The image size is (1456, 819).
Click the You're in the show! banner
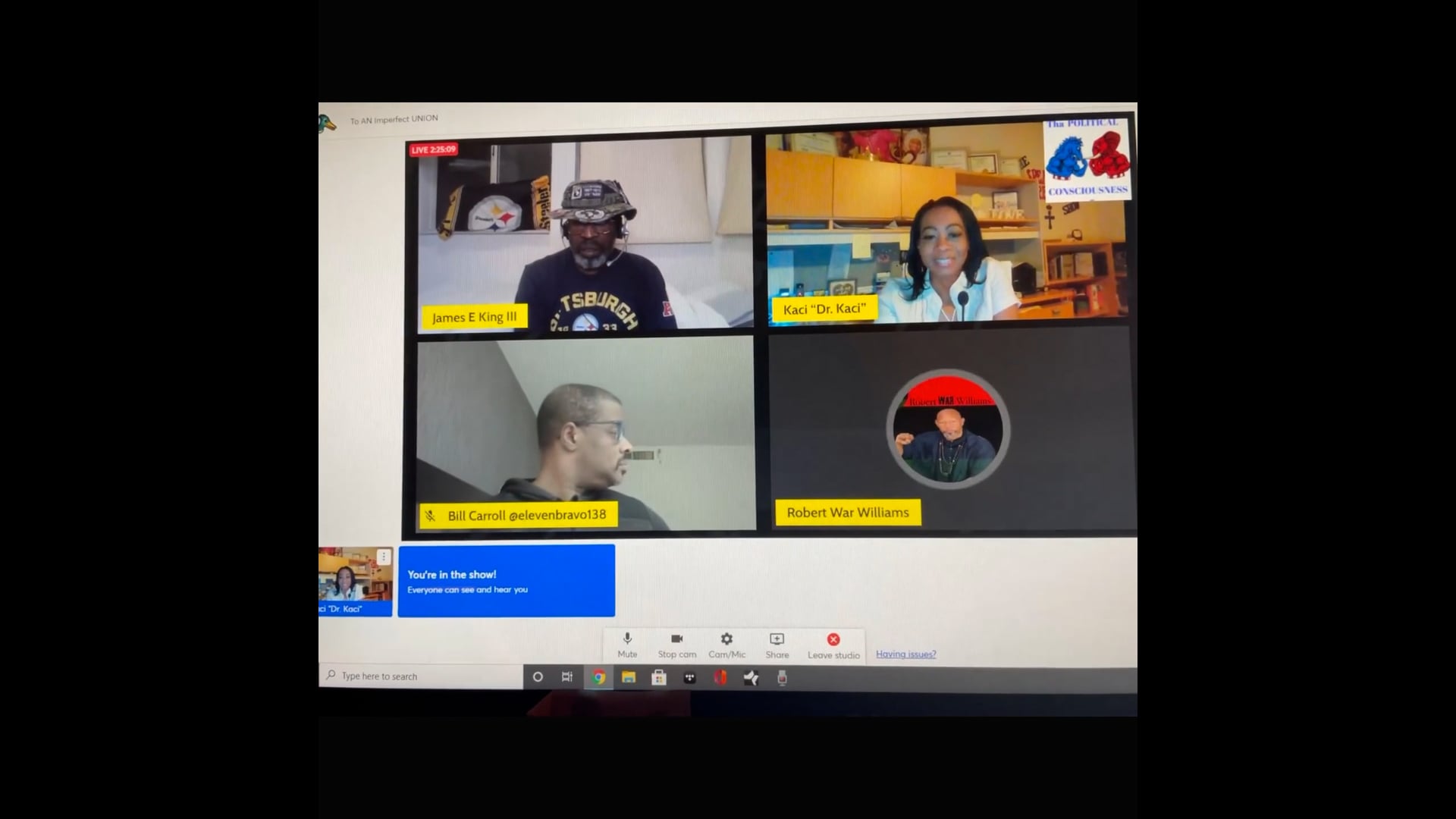(x=506, y=581)
